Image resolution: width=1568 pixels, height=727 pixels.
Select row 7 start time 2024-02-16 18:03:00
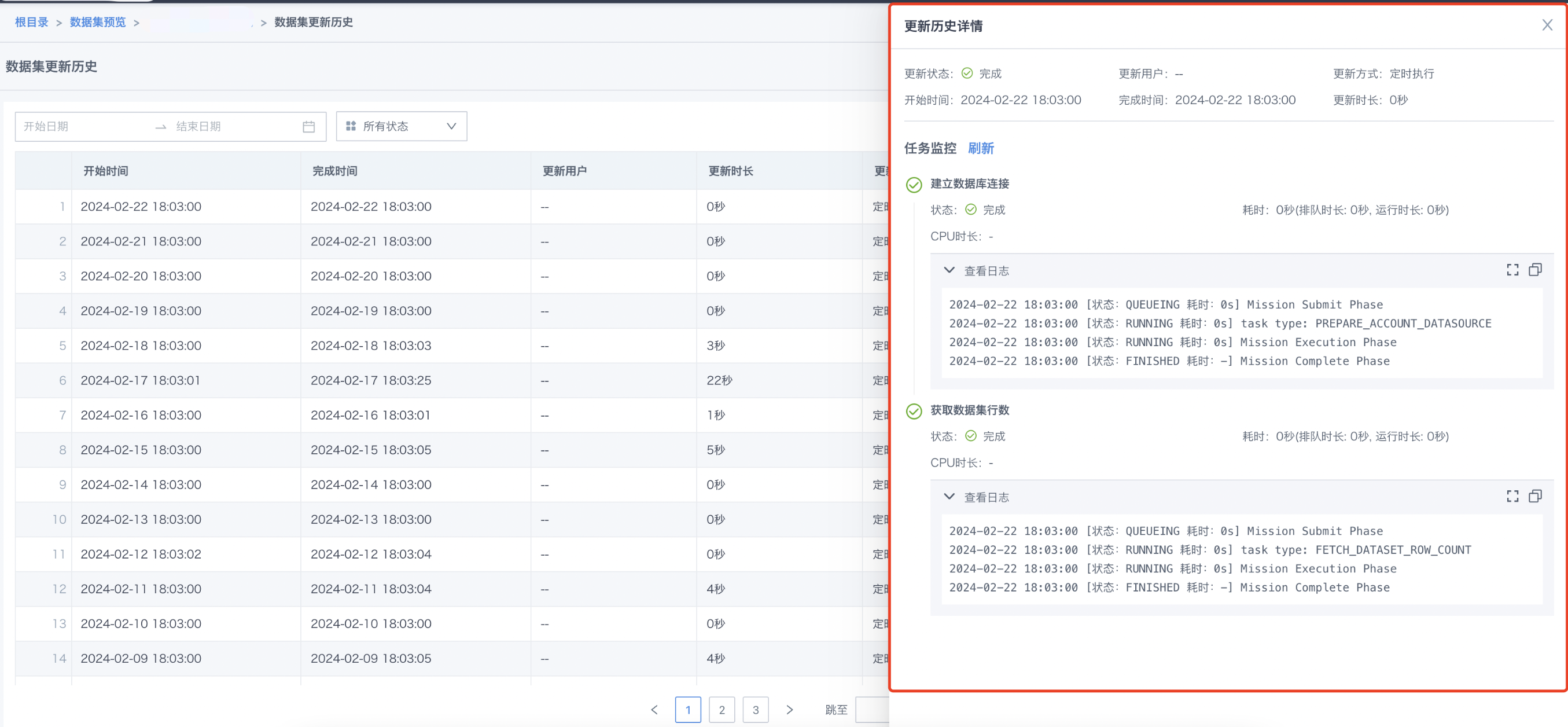[x=141, y=414]
